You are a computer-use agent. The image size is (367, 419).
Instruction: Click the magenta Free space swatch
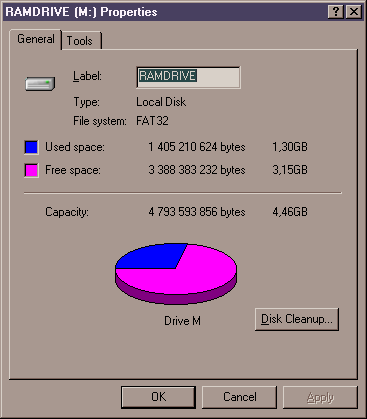click(31, 170)
